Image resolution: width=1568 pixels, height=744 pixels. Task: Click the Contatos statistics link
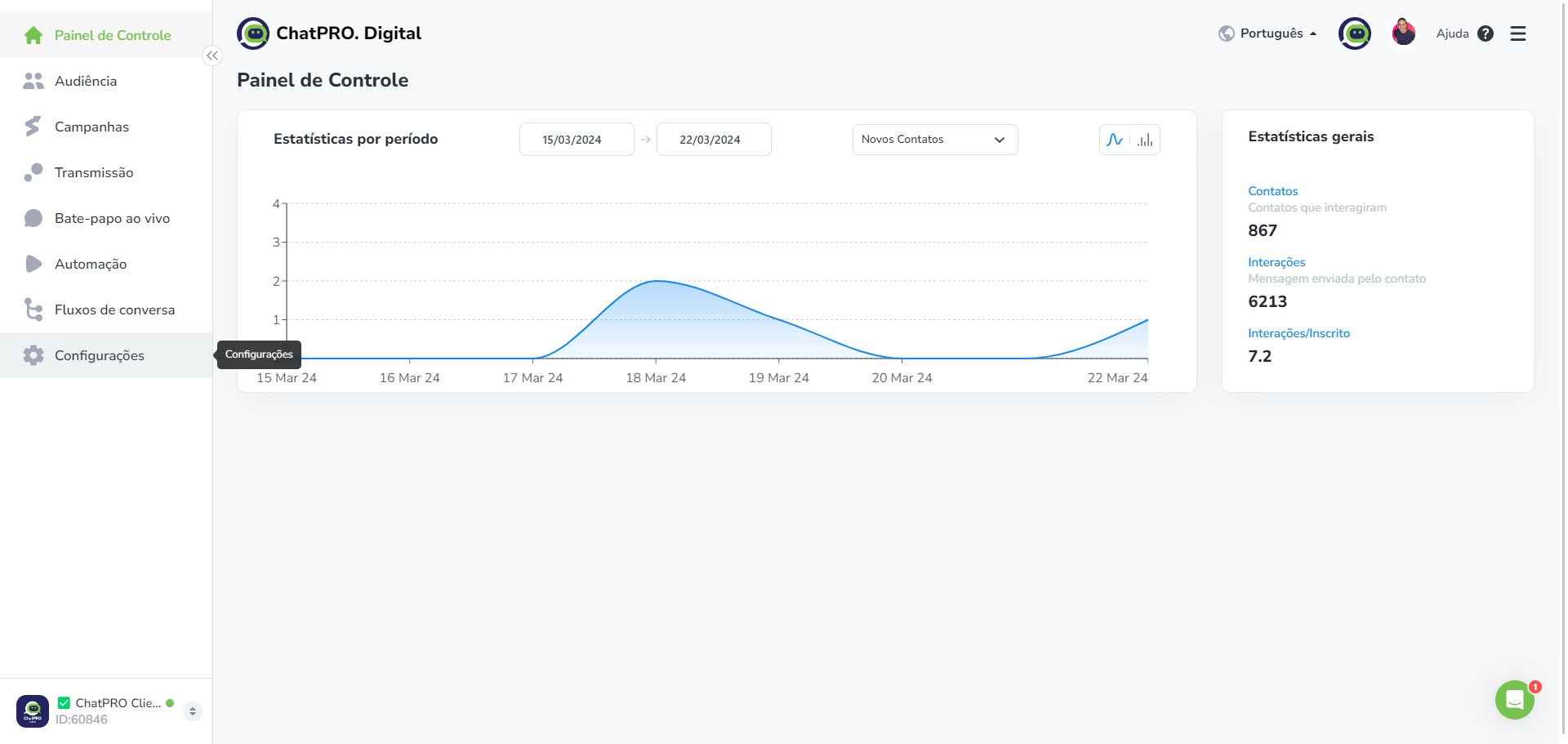tap(1272, 191)
